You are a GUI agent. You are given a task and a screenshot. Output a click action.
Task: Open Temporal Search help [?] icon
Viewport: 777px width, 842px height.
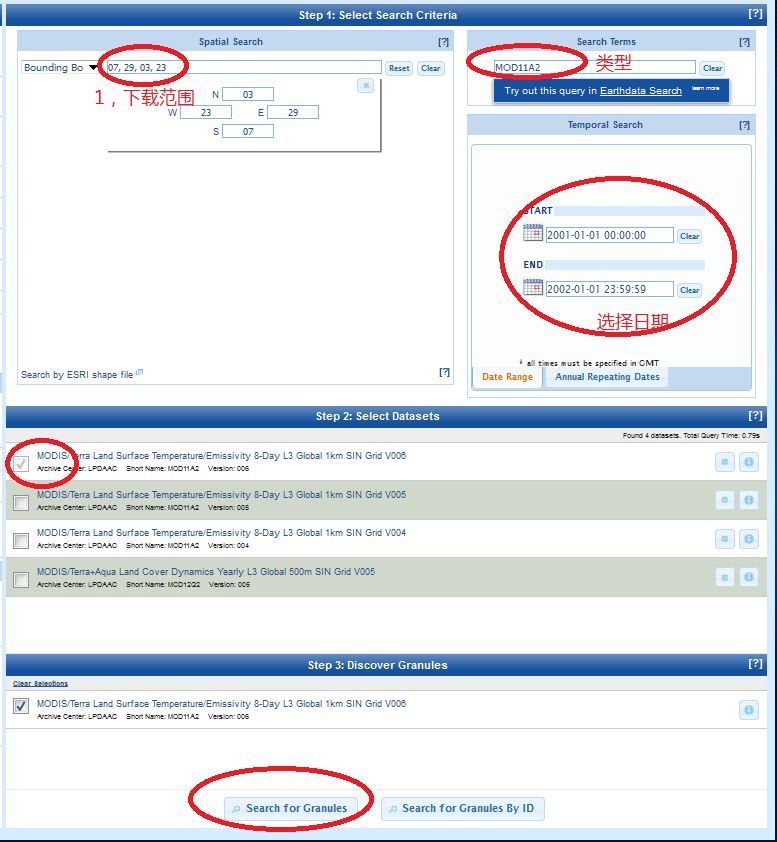744,125
